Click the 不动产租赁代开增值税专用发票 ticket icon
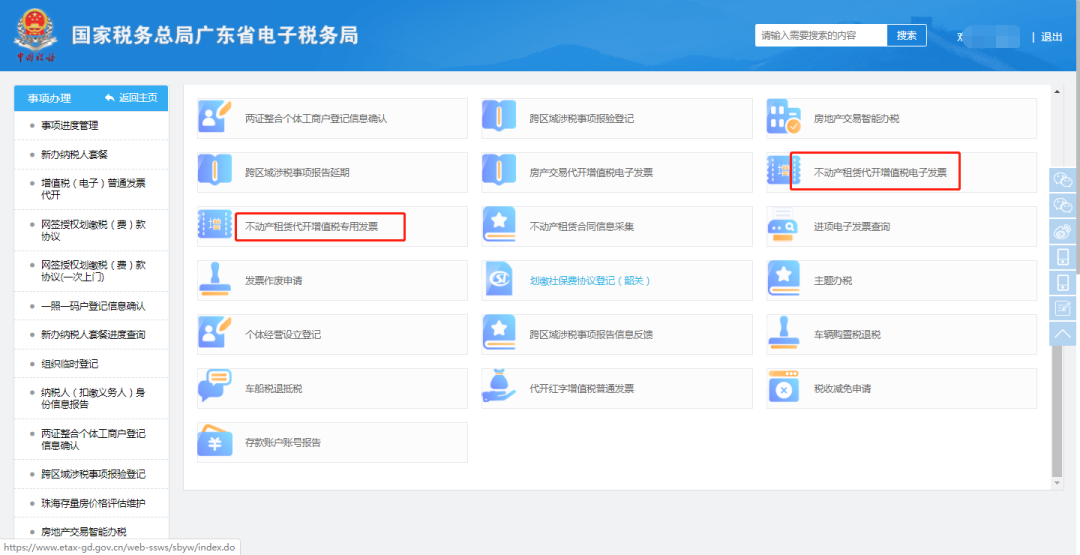The image size is (1080, 555). pyautogui.click(x=215, y=225)
